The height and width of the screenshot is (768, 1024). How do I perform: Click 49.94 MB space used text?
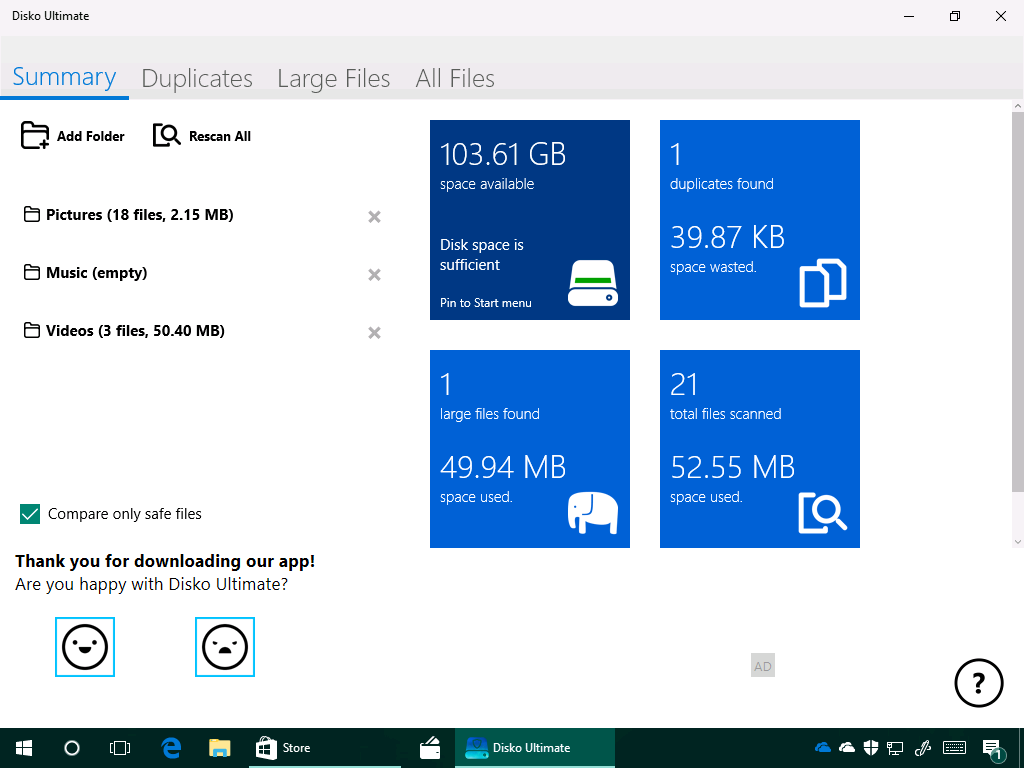[503, 478]
